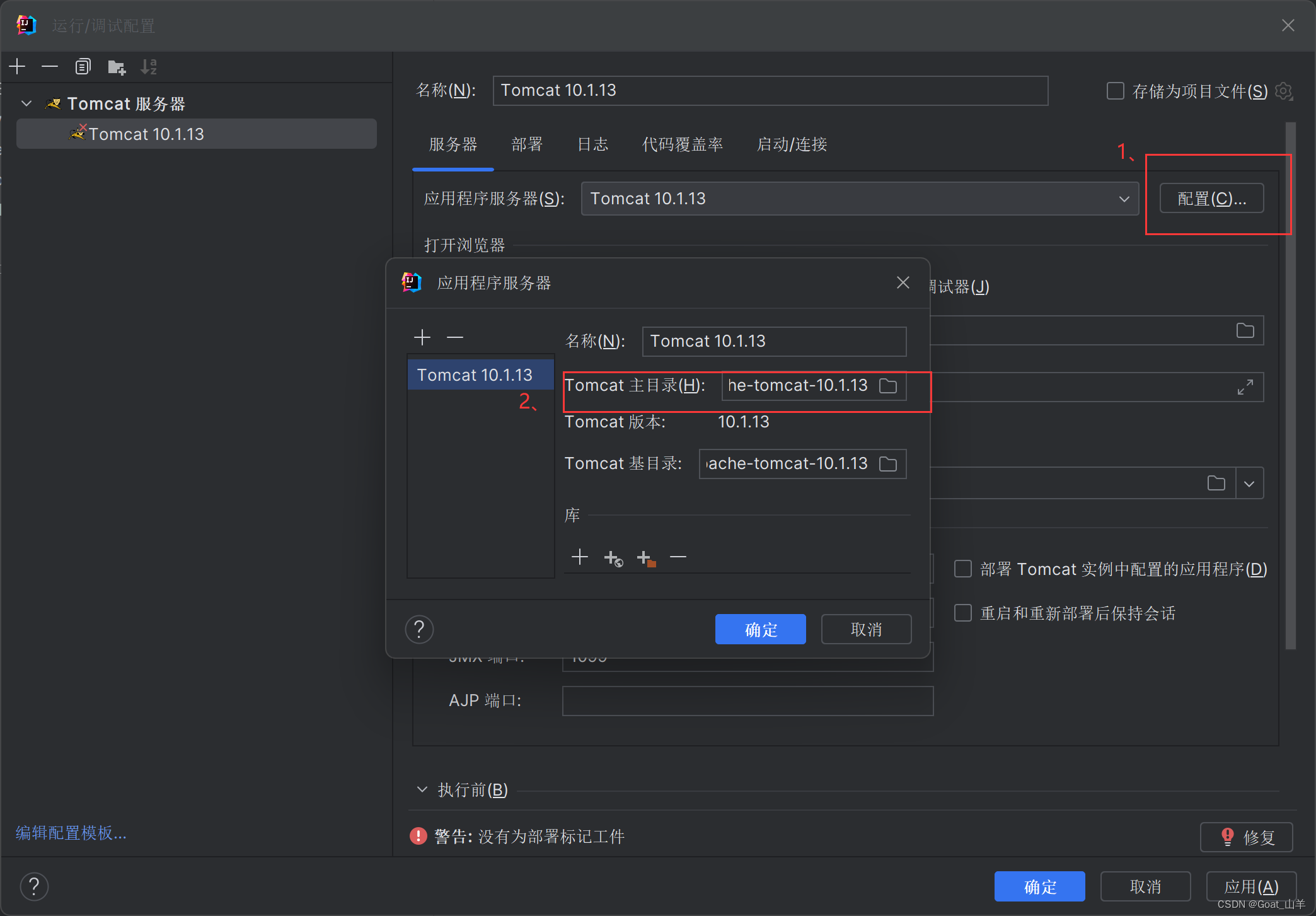This screenshot has height=916, width=1316.
Task: Click the help icon in application server dialog
Action: click(x=419, y=629)
